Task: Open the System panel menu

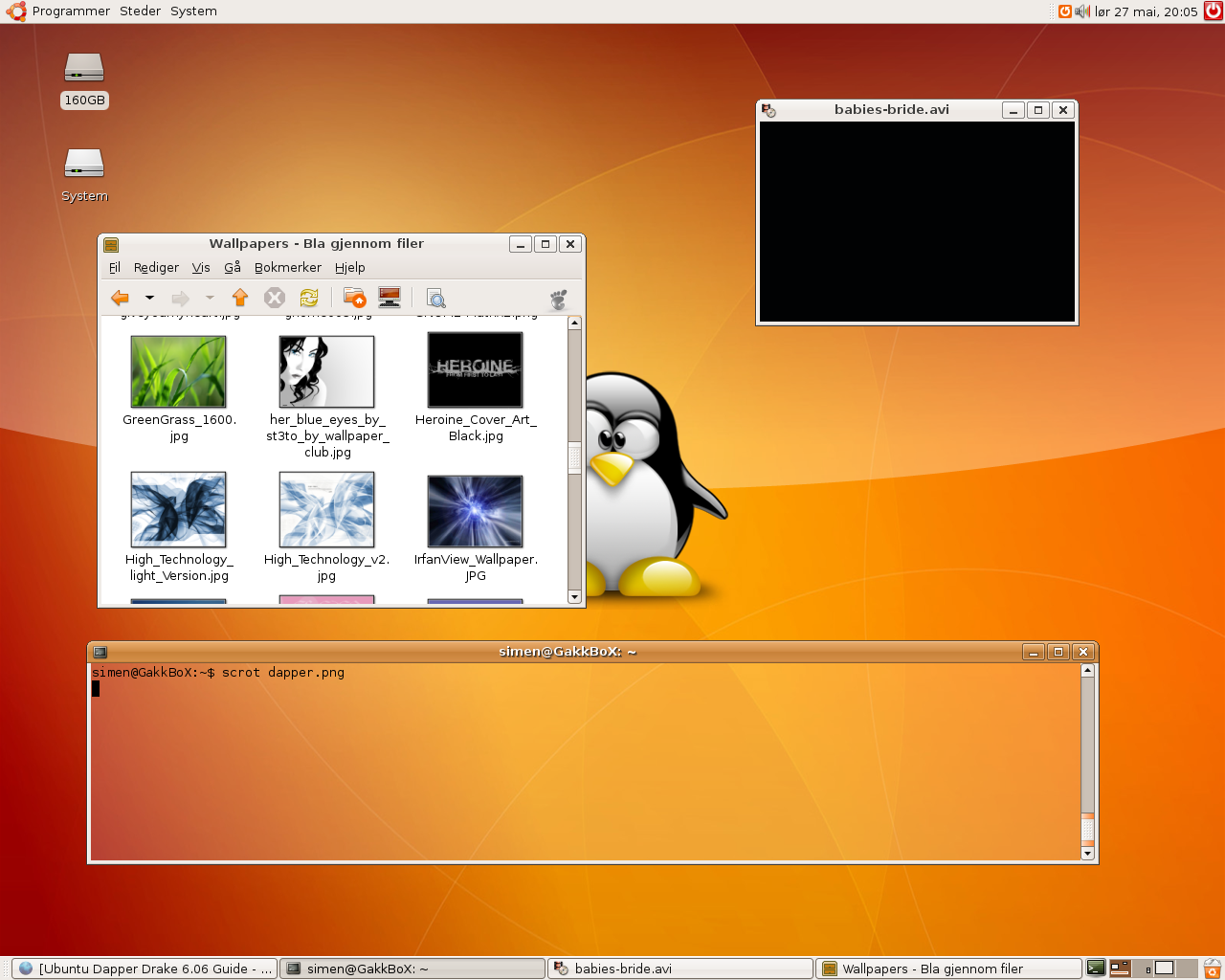Action: pos(193,11)
